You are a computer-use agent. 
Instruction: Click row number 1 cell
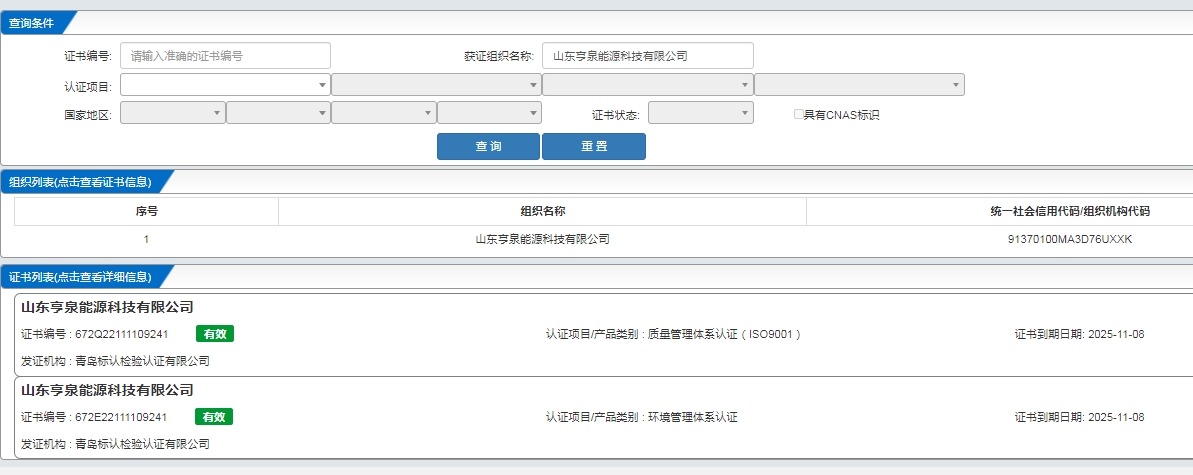(146, 239)
